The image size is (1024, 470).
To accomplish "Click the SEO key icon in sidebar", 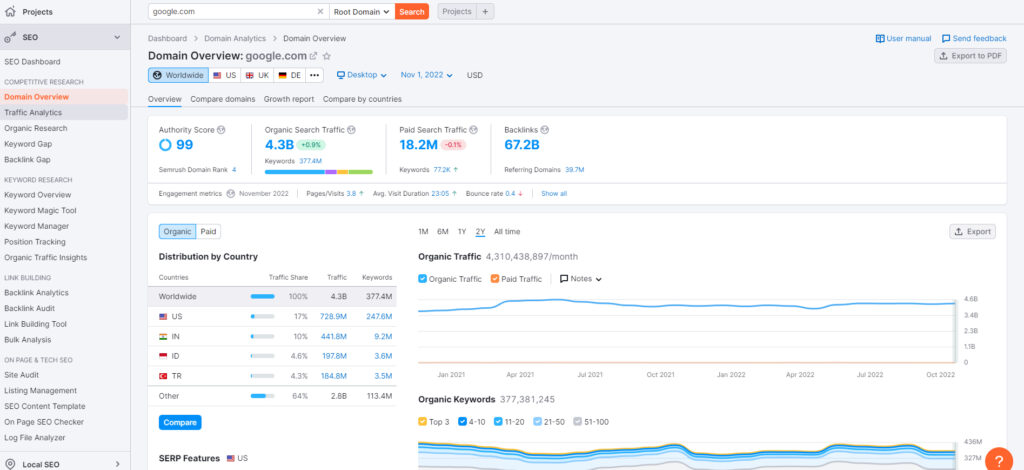I will click(10, 37).
